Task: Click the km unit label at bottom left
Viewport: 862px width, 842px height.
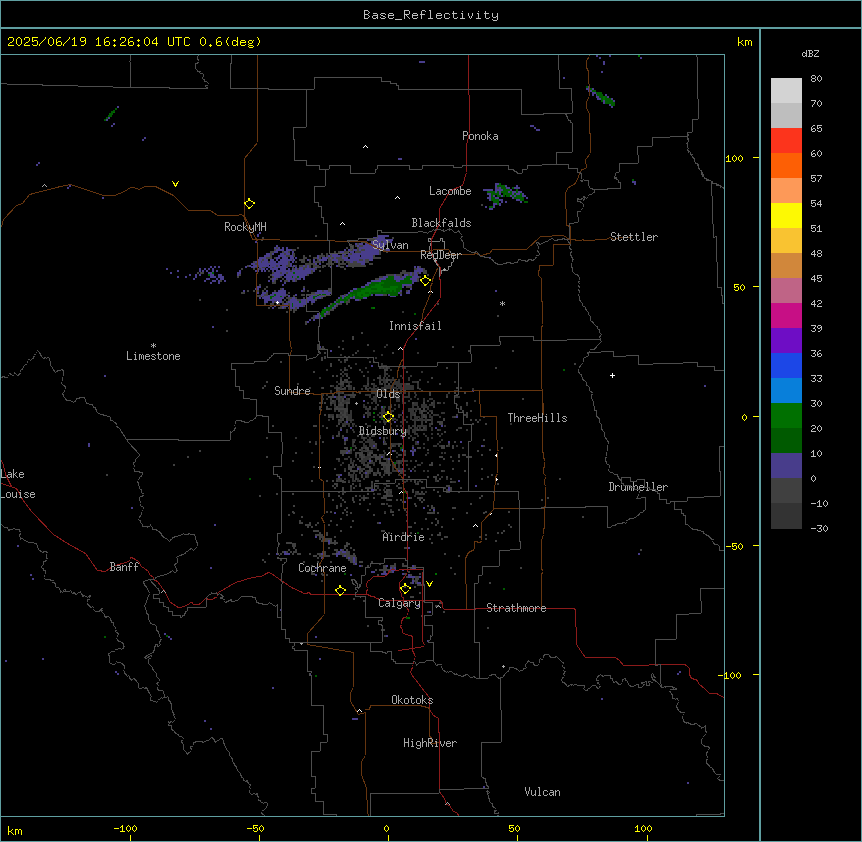Action: point(15,830)
